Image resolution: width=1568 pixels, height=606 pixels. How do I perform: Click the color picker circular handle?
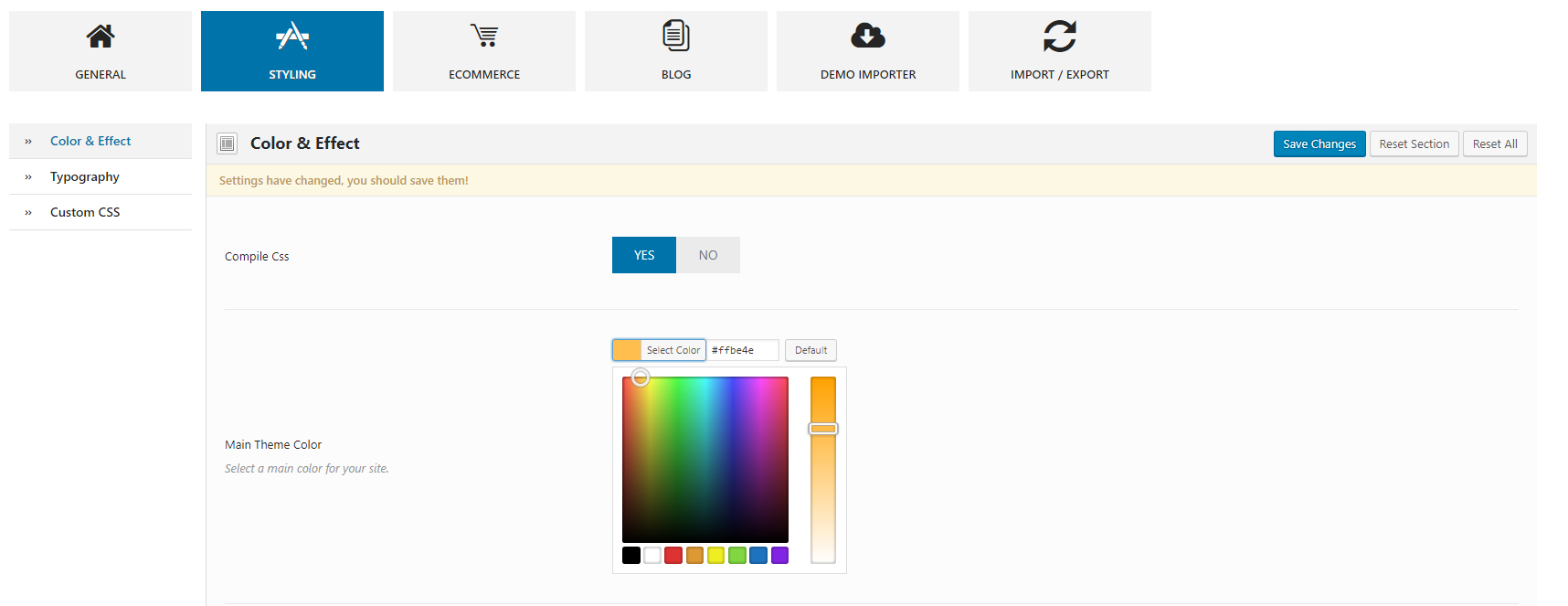pos(641,377)
